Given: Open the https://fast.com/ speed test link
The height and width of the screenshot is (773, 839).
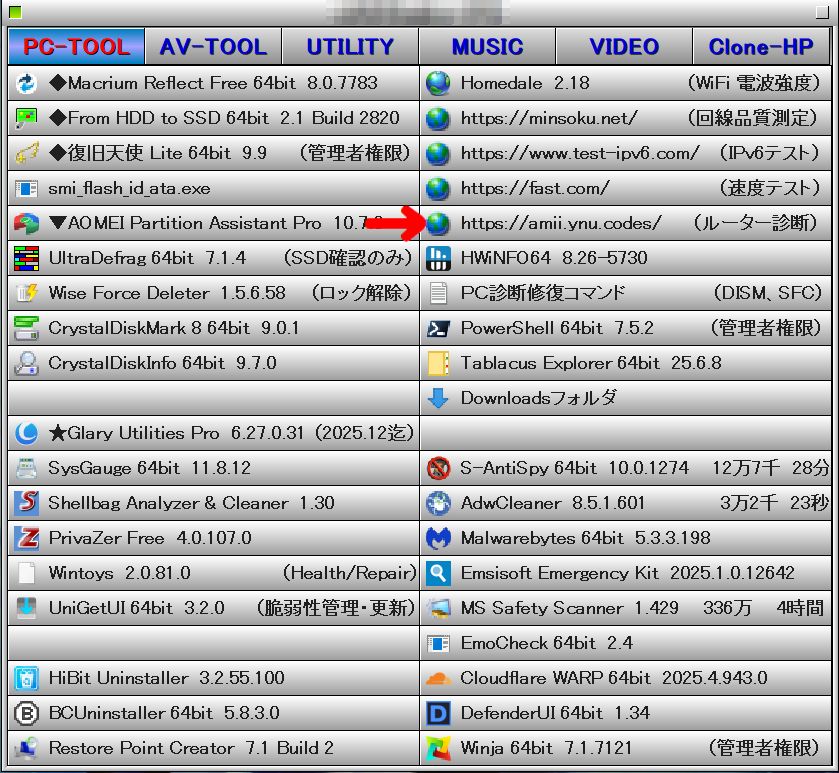Looking at the screenshot, I should pos(626,188).
